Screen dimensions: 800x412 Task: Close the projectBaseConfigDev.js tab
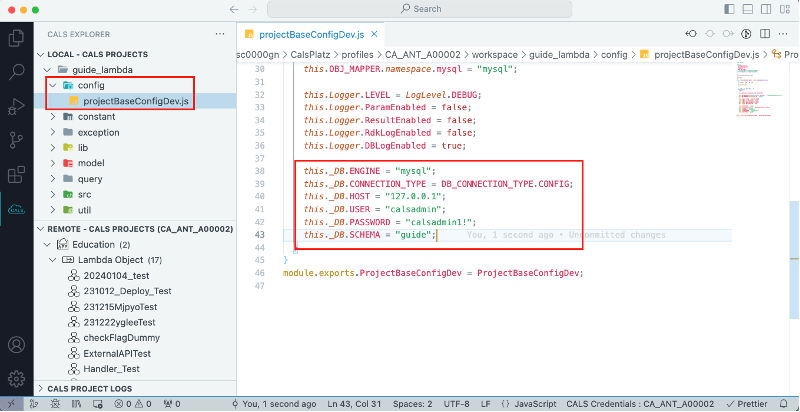tap(374, 35)
